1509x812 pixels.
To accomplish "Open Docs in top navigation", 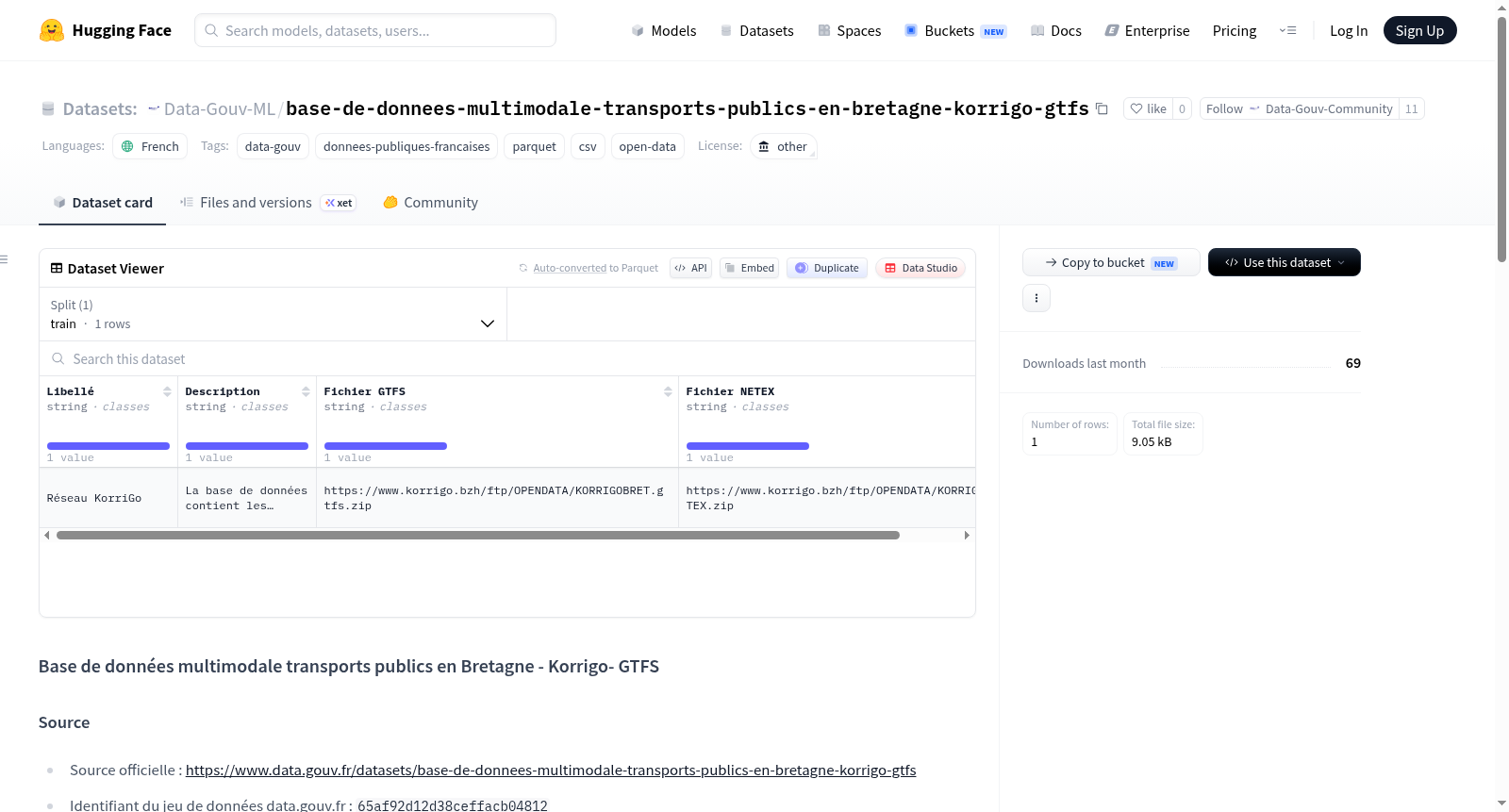I will (x=1056, y=30).
